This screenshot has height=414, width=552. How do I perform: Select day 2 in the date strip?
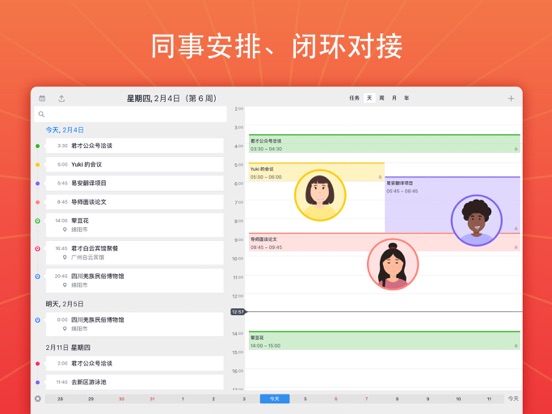click(213, 399)
